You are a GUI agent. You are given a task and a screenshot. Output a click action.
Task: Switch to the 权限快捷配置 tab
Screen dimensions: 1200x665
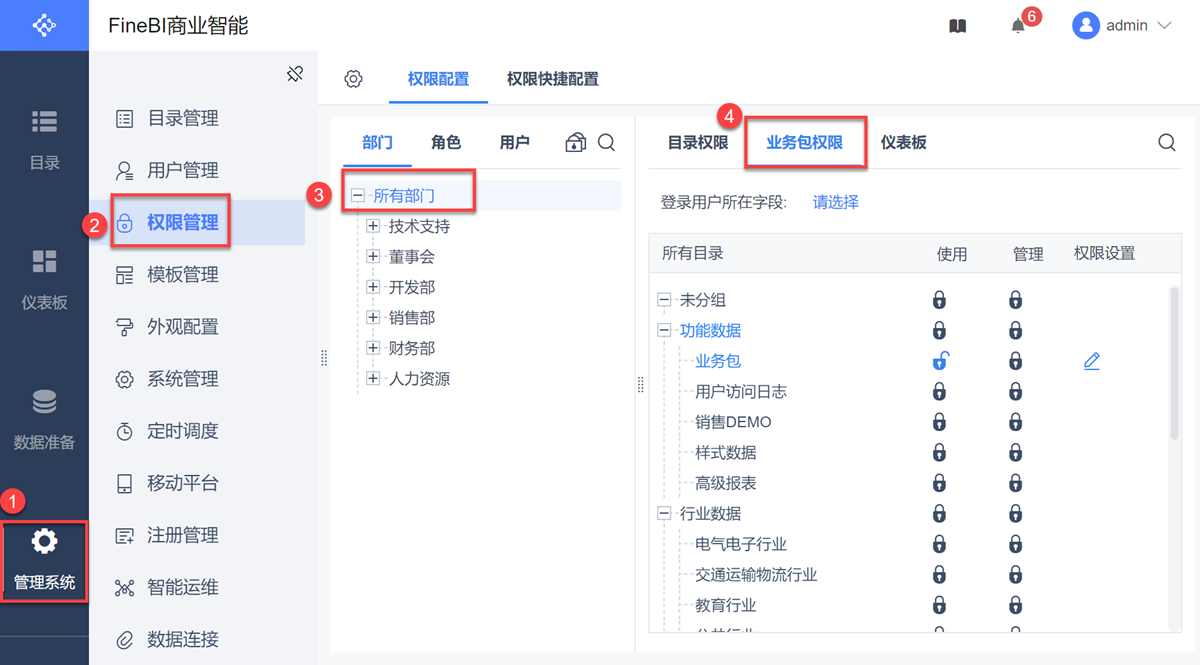pyautogui.click(x=552, y=79)
